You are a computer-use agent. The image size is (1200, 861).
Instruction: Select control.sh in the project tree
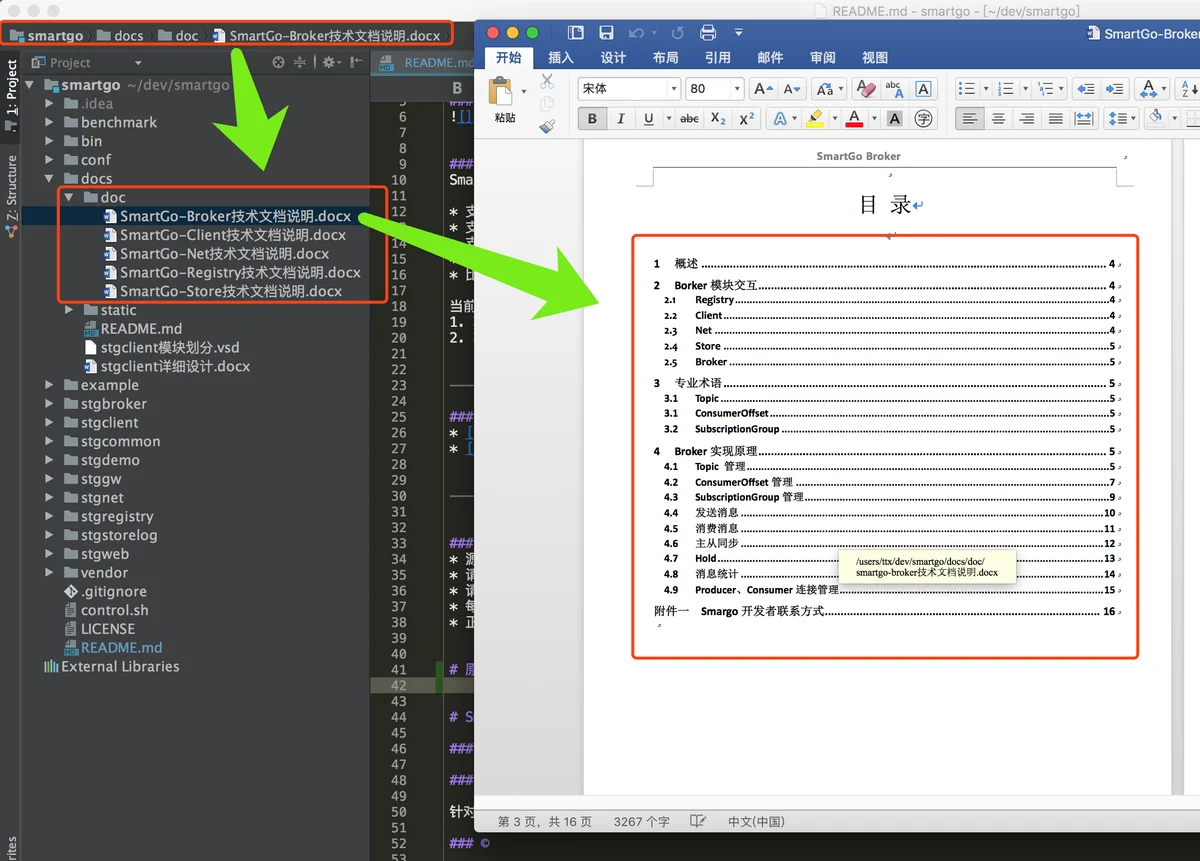pyautogui.click(x=114, y=610)
